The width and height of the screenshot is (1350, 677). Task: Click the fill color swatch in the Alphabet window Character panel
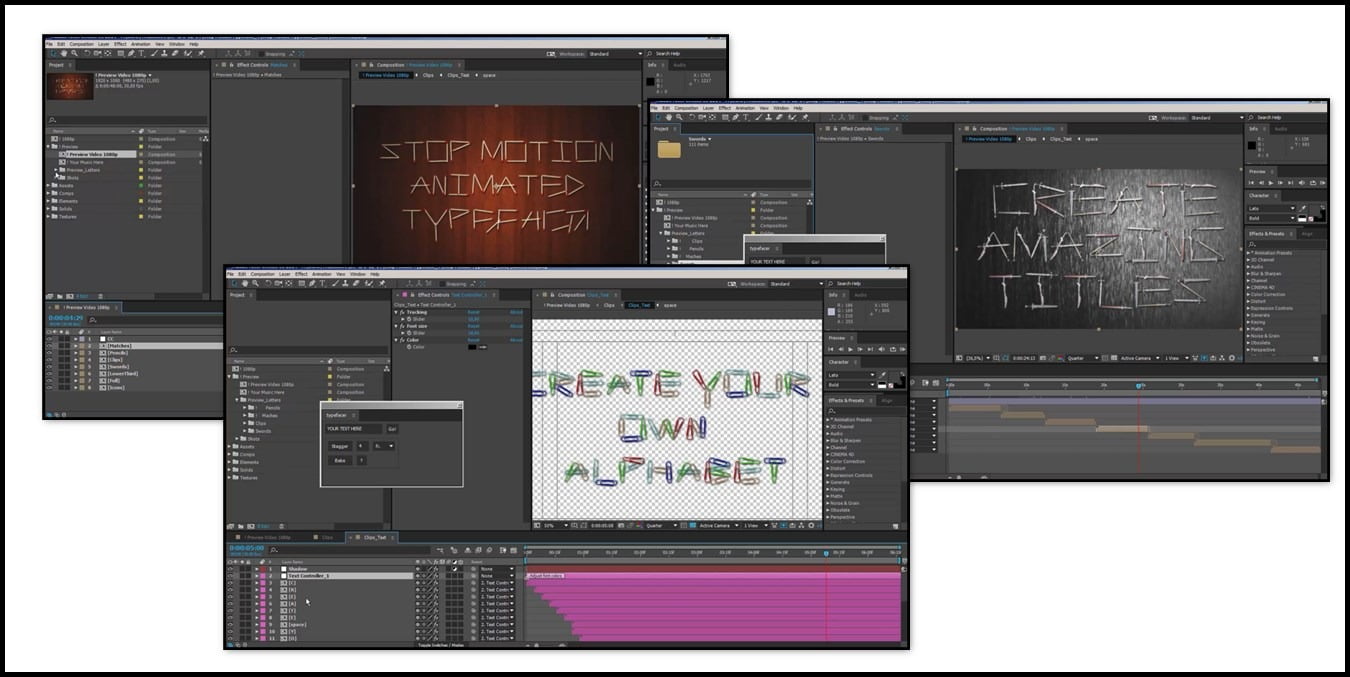894,375
